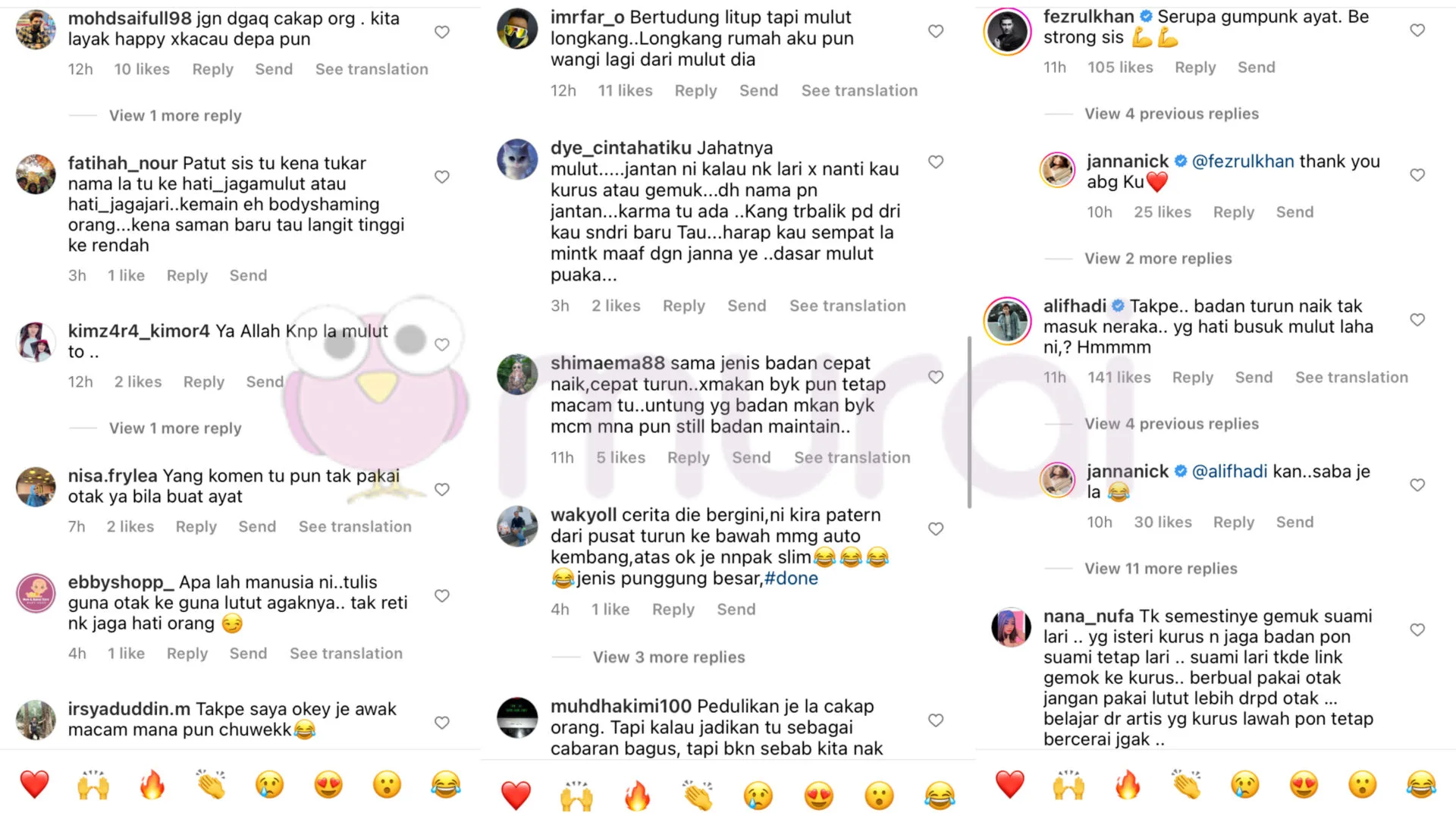Viewport: 1456px width, 819px height.
Task: Pick the heart-eyes emoji in the middle bar
Action: [x=818, y=795]
